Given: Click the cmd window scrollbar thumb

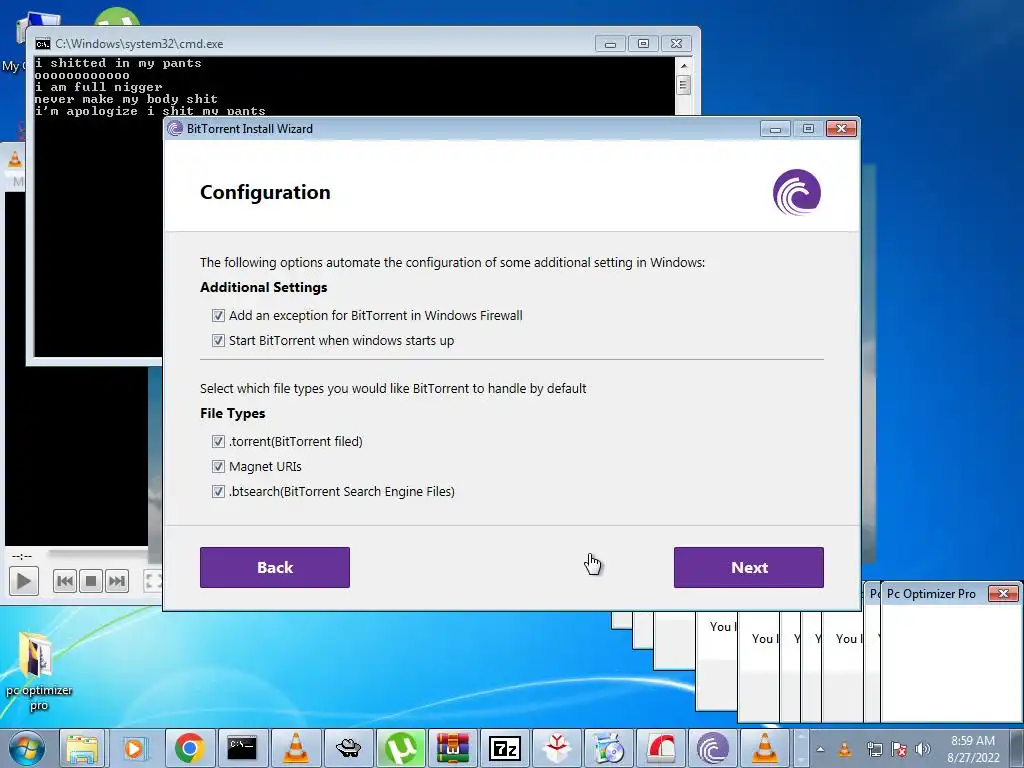Looking at the screenshot, I should (x=684, y=85).
